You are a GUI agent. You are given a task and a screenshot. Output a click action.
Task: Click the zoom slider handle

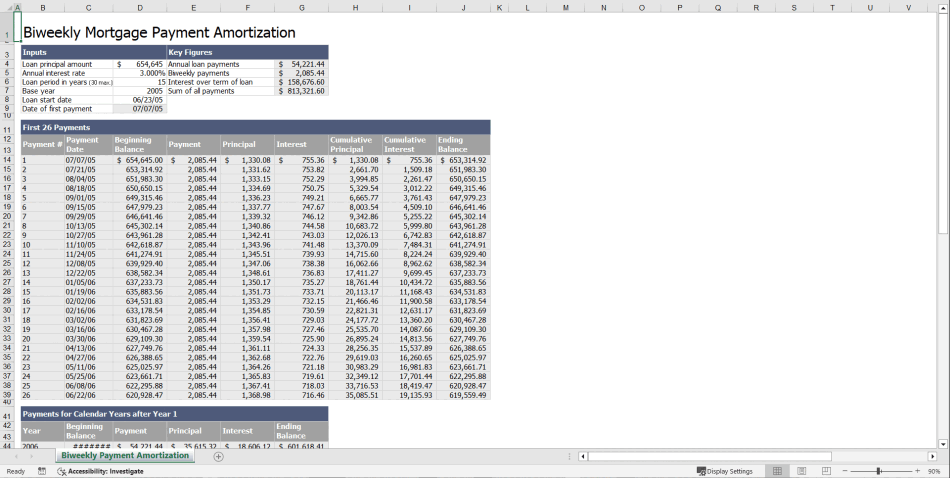coord(879,471)
